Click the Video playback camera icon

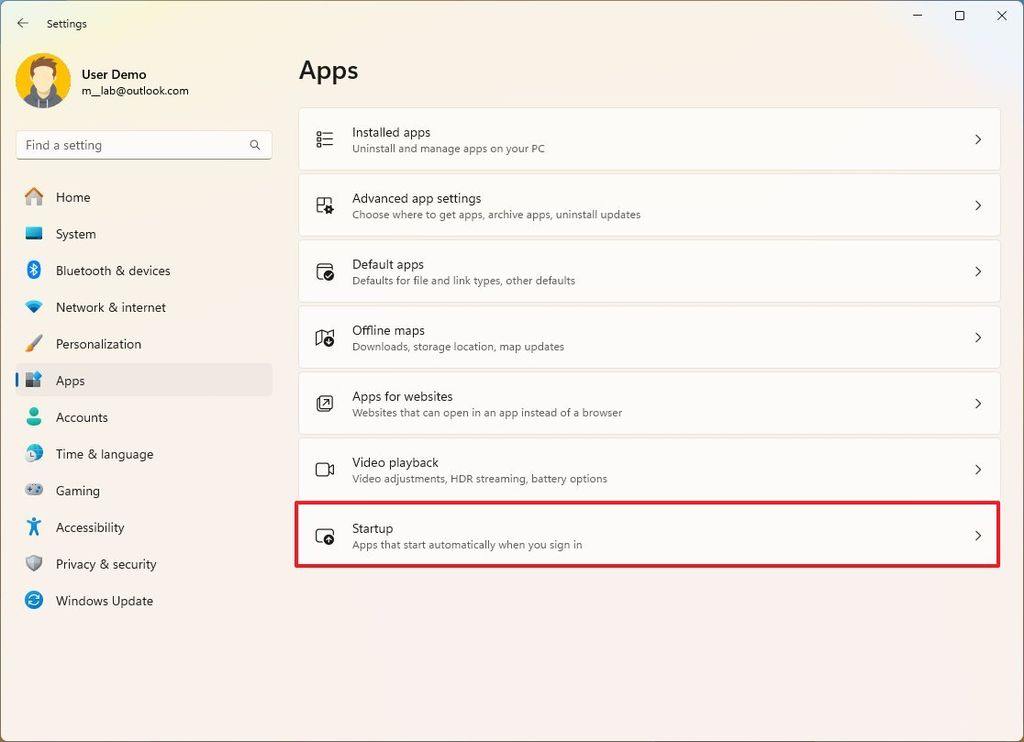[x=324, y=469]
